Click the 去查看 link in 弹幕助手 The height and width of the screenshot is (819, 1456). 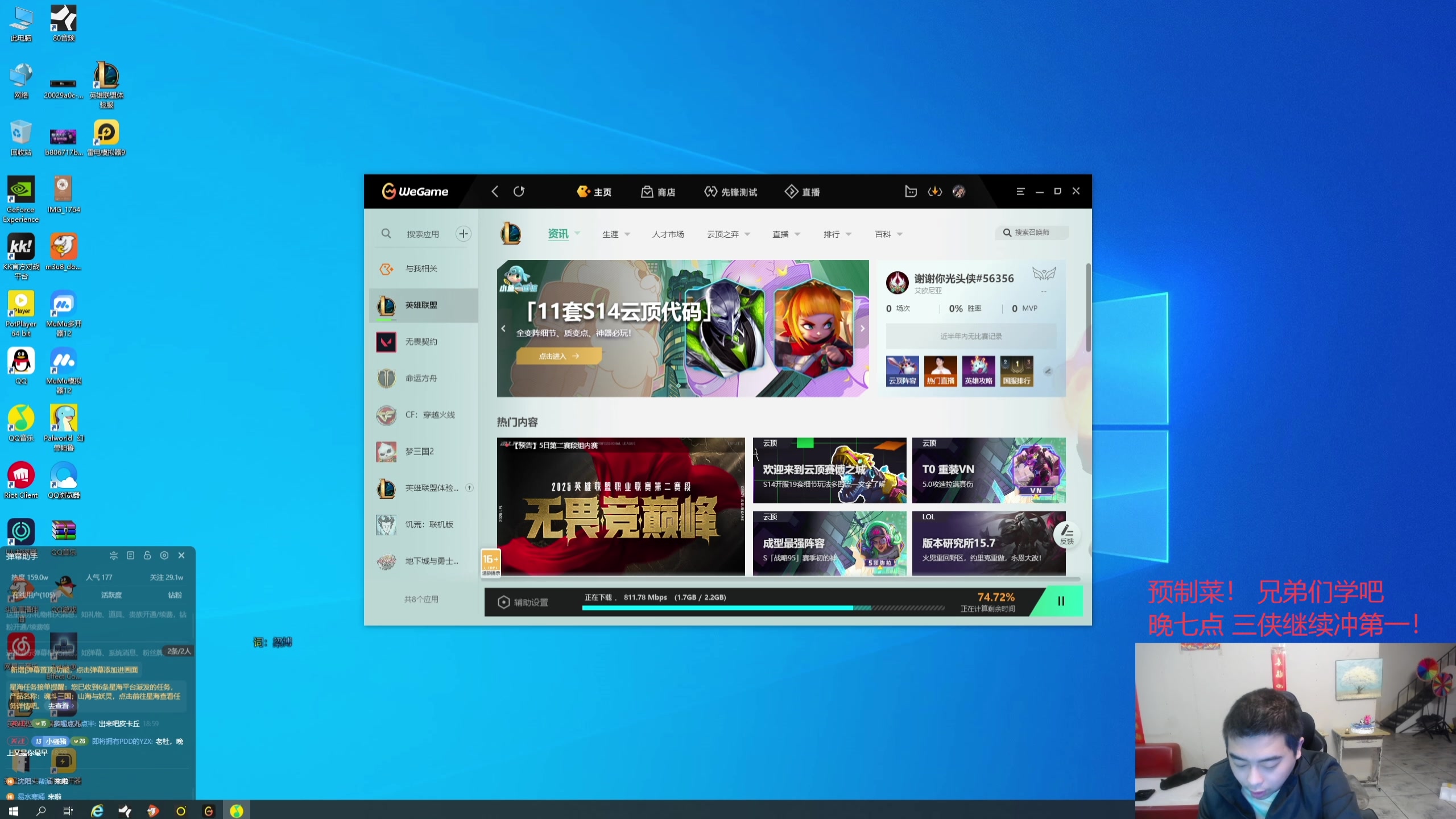[x=60, y=706]
